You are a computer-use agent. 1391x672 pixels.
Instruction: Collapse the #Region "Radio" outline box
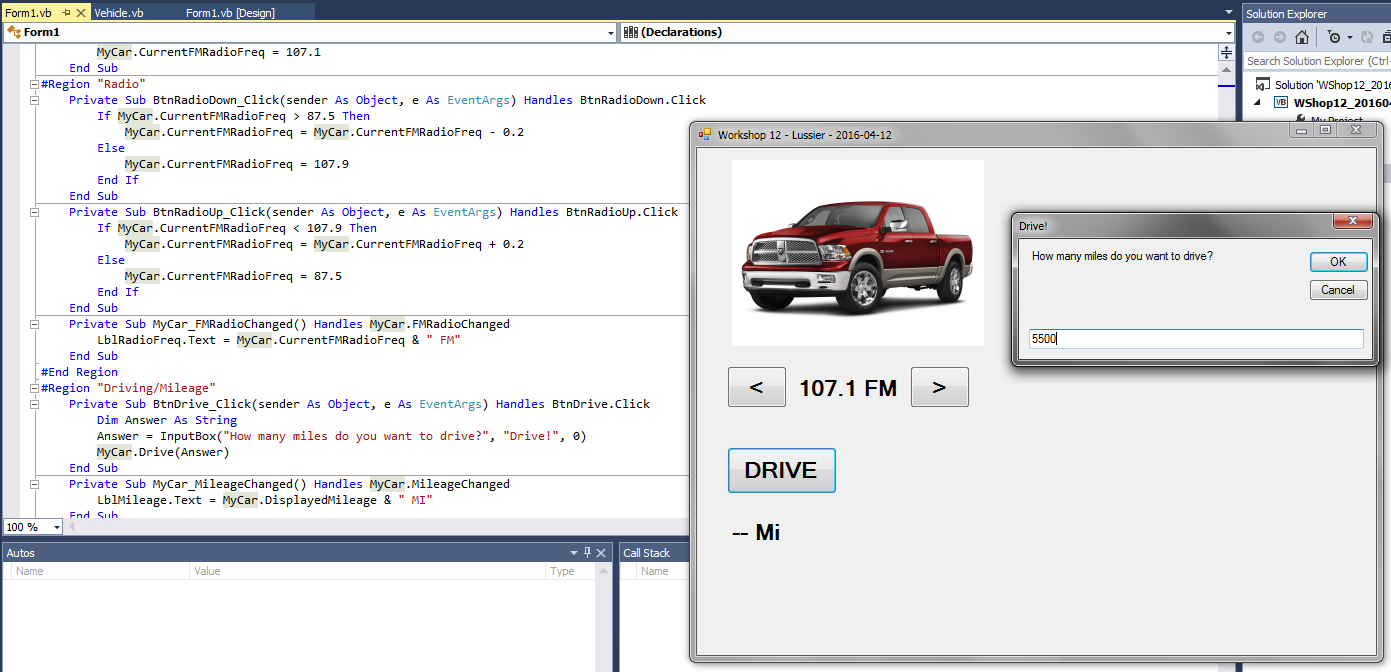click(35, 84)
